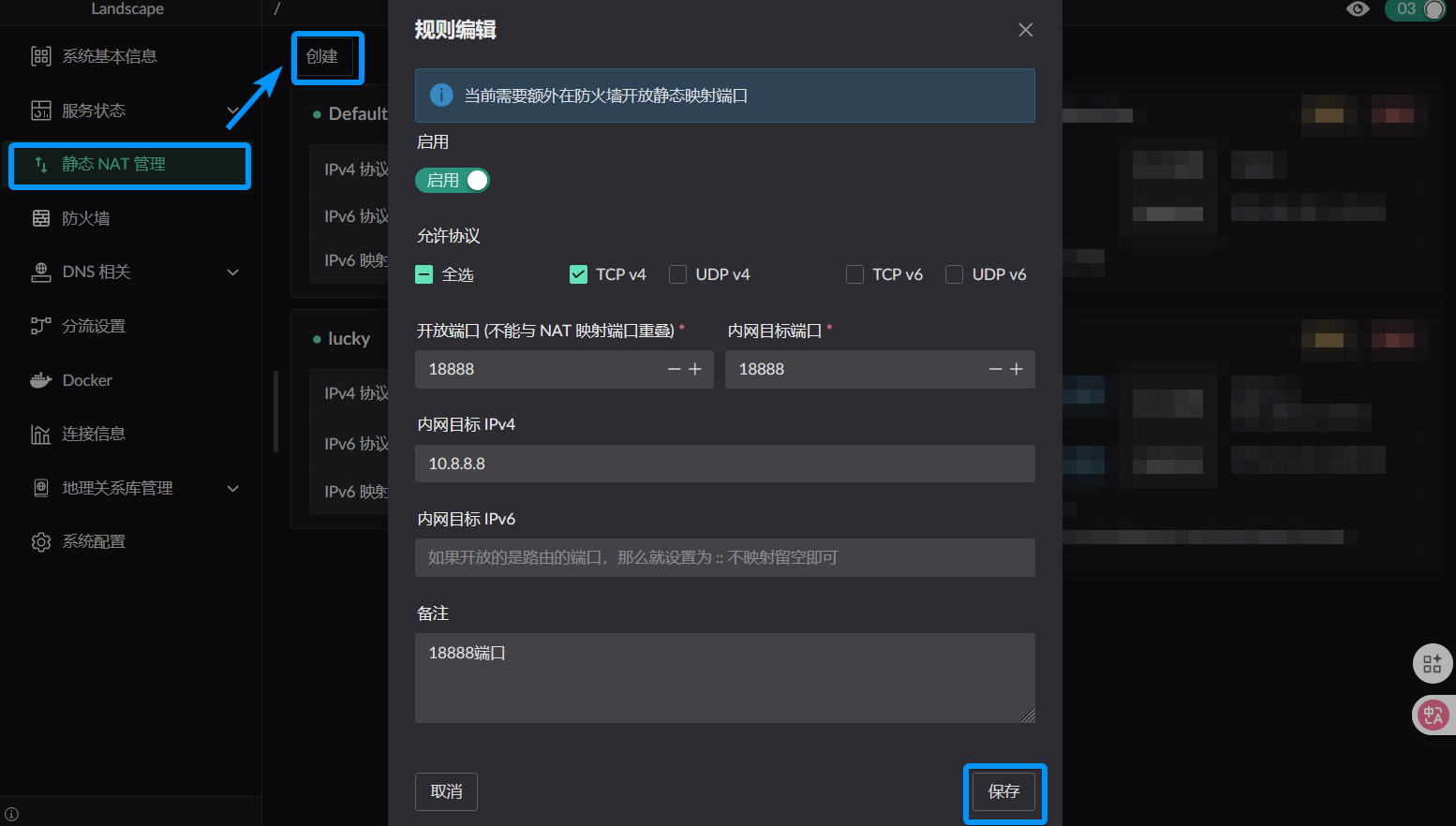Screen dimensions: 1456x826
Task: Enable the UDP v6 checkbox
Action: tap(954, 274)
